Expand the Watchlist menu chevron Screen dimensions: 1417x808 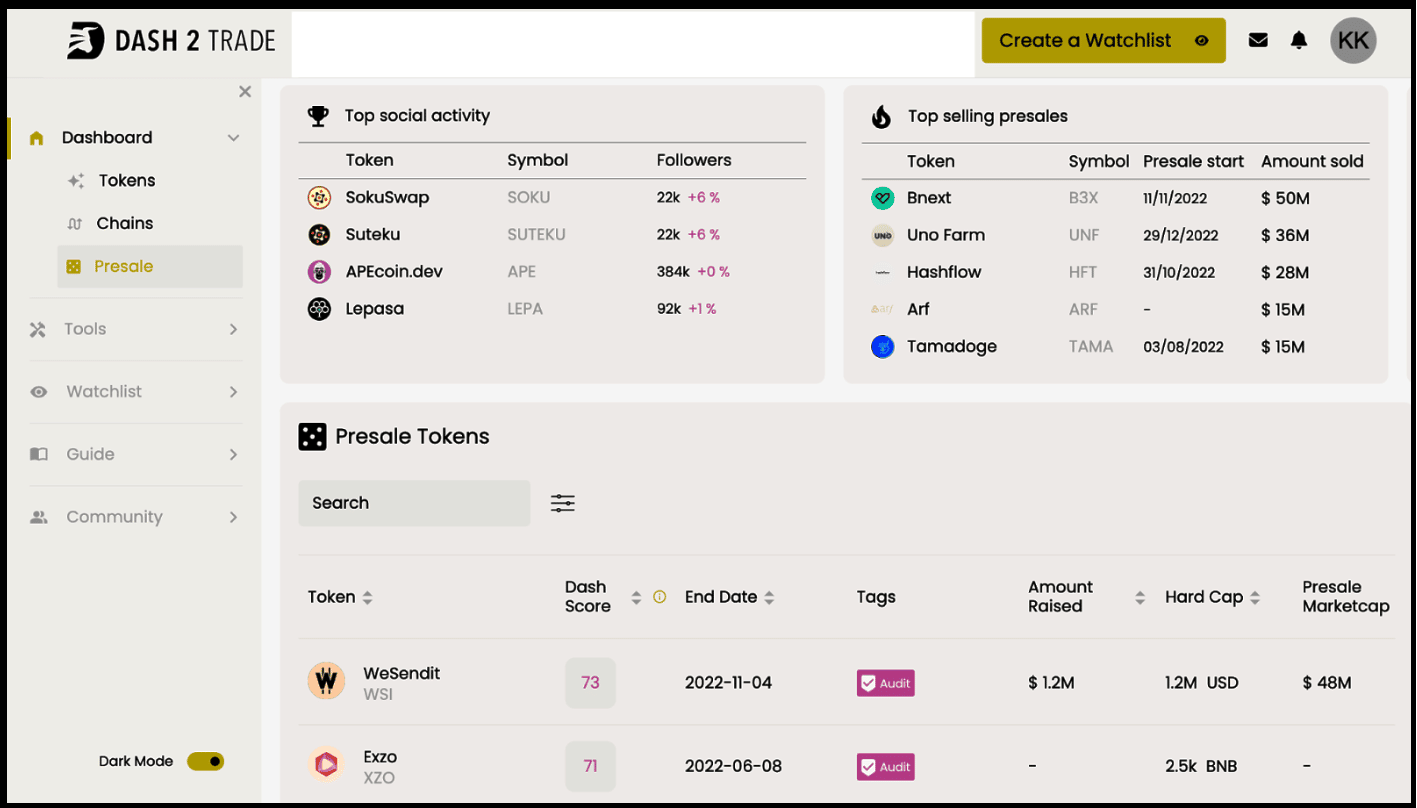(x=233, y=392)
